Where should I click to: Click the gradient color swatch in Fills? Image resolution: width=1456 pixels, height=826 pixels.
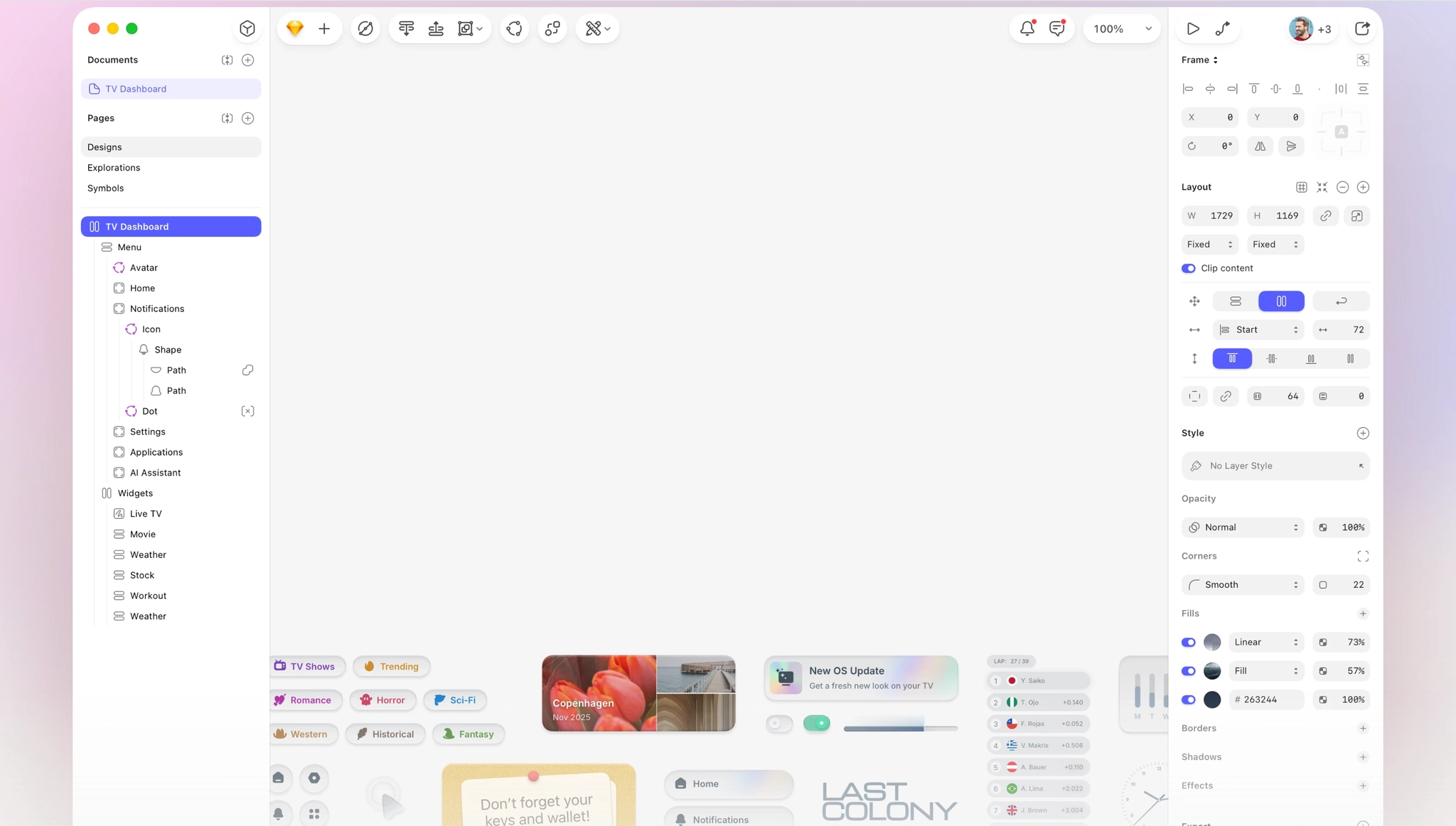tap(1211, 642)
